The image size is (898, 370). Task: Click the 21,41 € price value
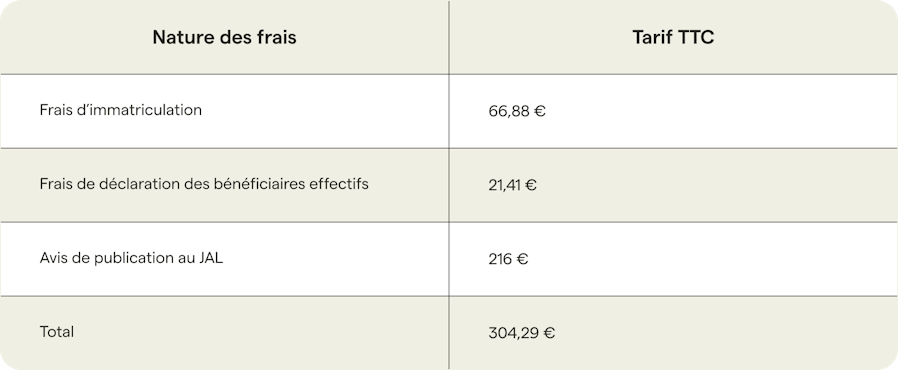[x=513, y=185]
